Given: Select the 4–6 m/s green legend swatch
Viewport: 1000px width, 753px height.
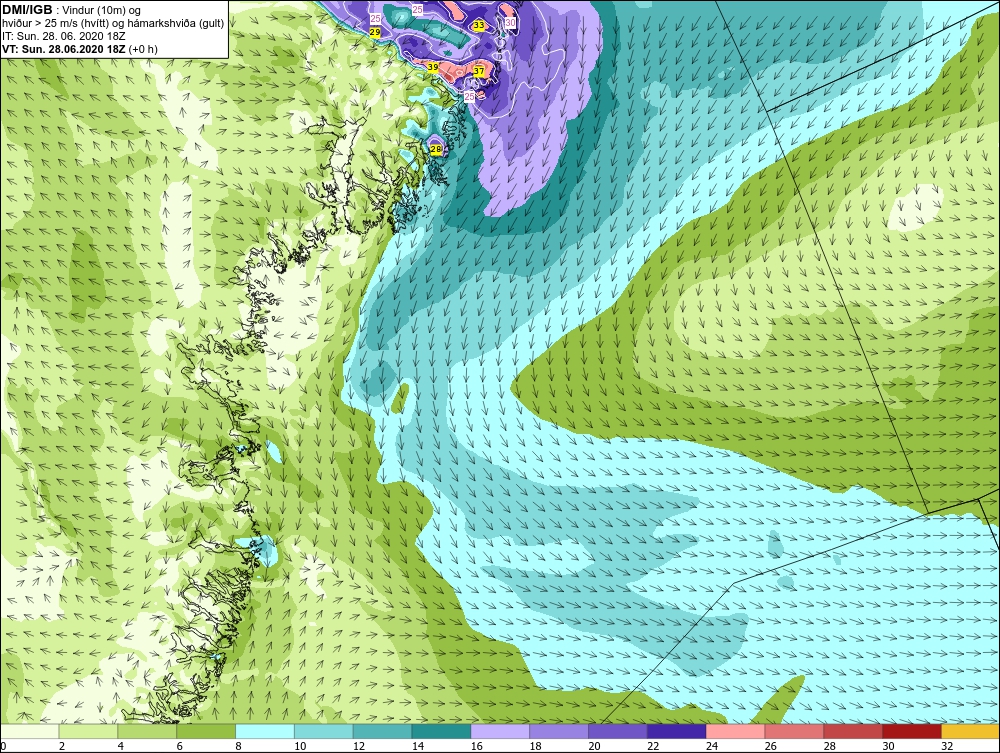Looking at the screenshot, I should tap(147, 731).
